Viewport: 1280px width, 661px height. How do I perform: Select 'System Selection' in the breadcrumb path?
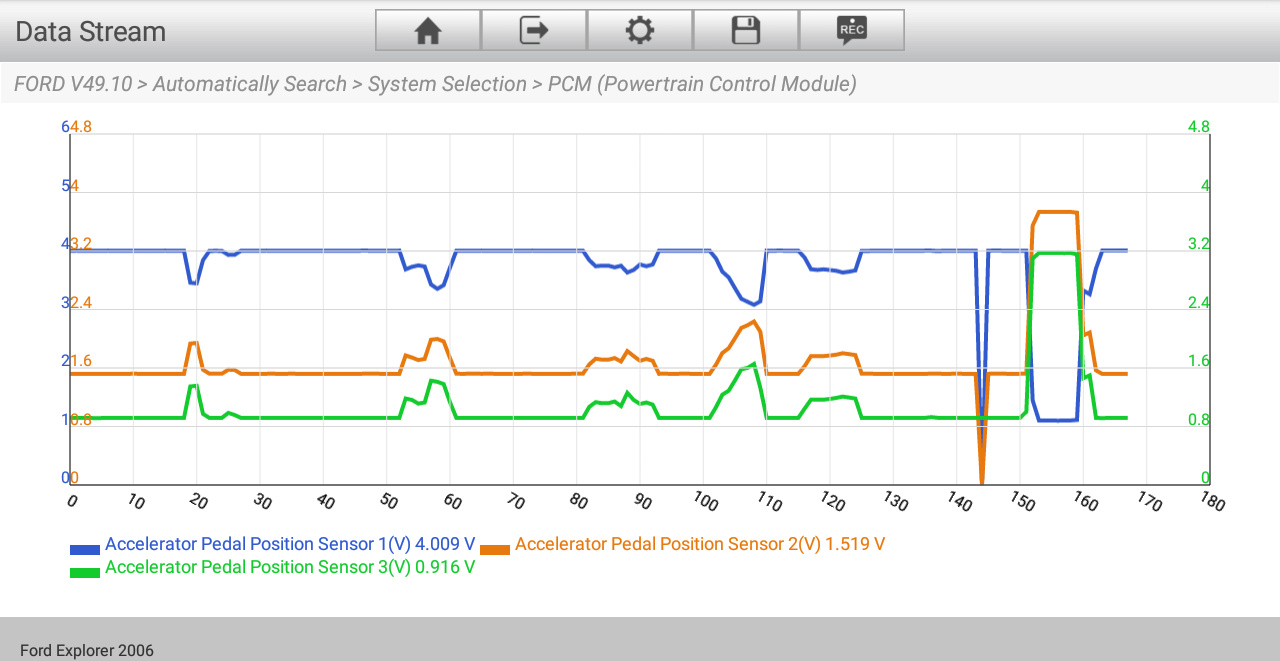pos(447,84)
